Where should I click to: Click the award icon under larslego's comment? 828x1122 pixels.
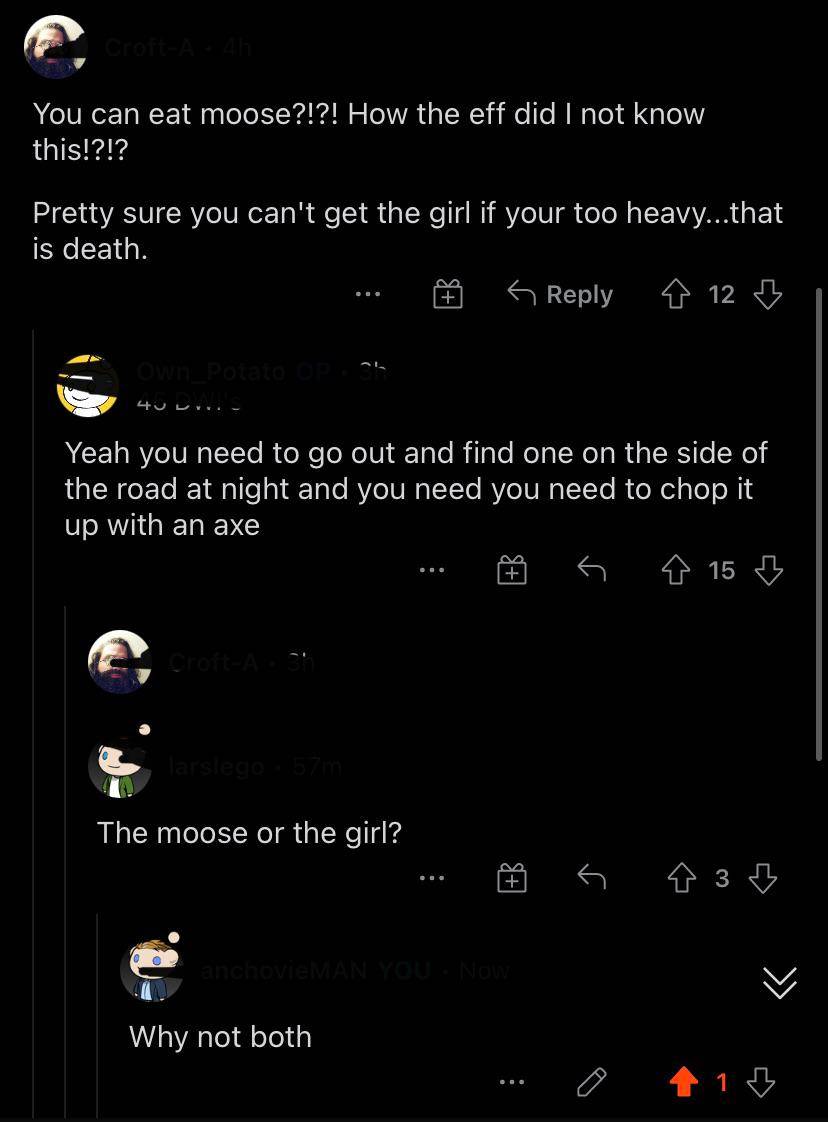pos(511,878)
